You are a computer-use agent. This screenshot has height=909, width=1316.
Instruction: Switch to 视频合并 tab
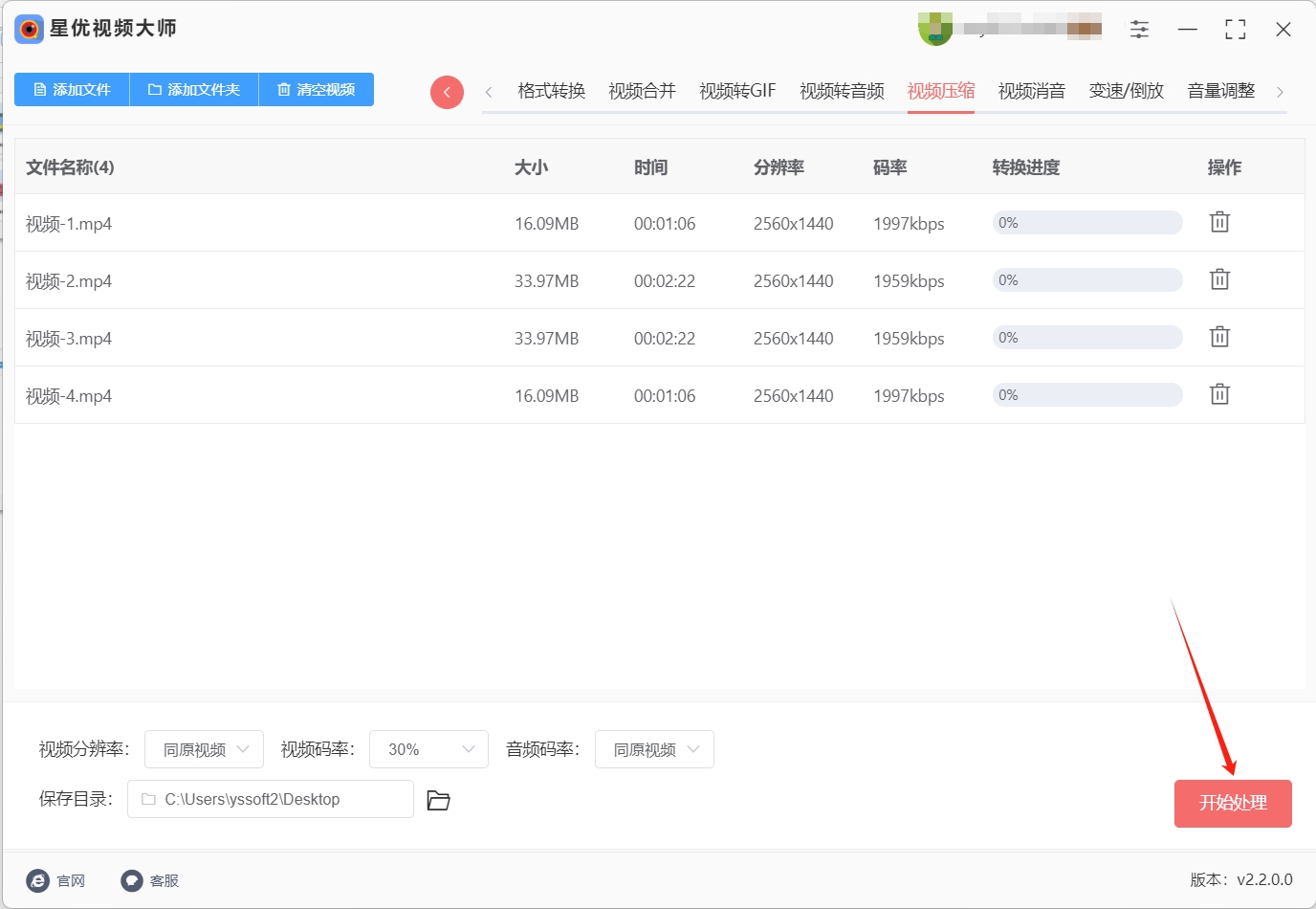click(642, 91)
